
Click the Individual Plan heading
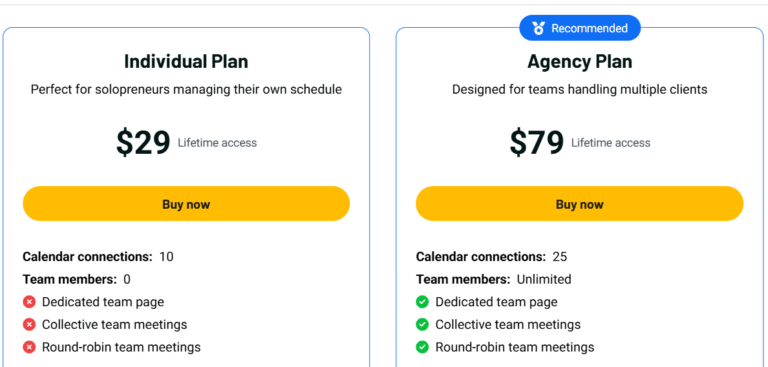(x=186, y=62)
